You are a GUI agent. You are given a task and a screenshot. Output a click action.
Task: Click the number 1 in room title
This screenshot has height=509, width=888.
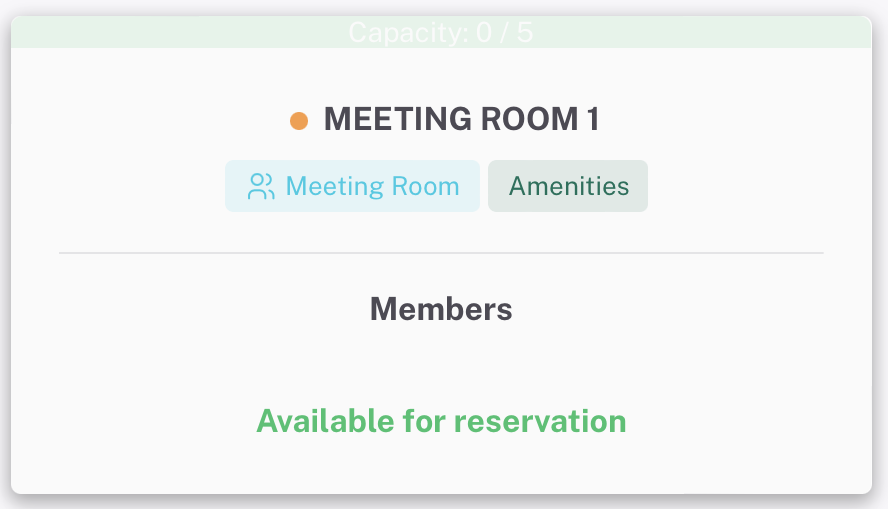(593, 119)
